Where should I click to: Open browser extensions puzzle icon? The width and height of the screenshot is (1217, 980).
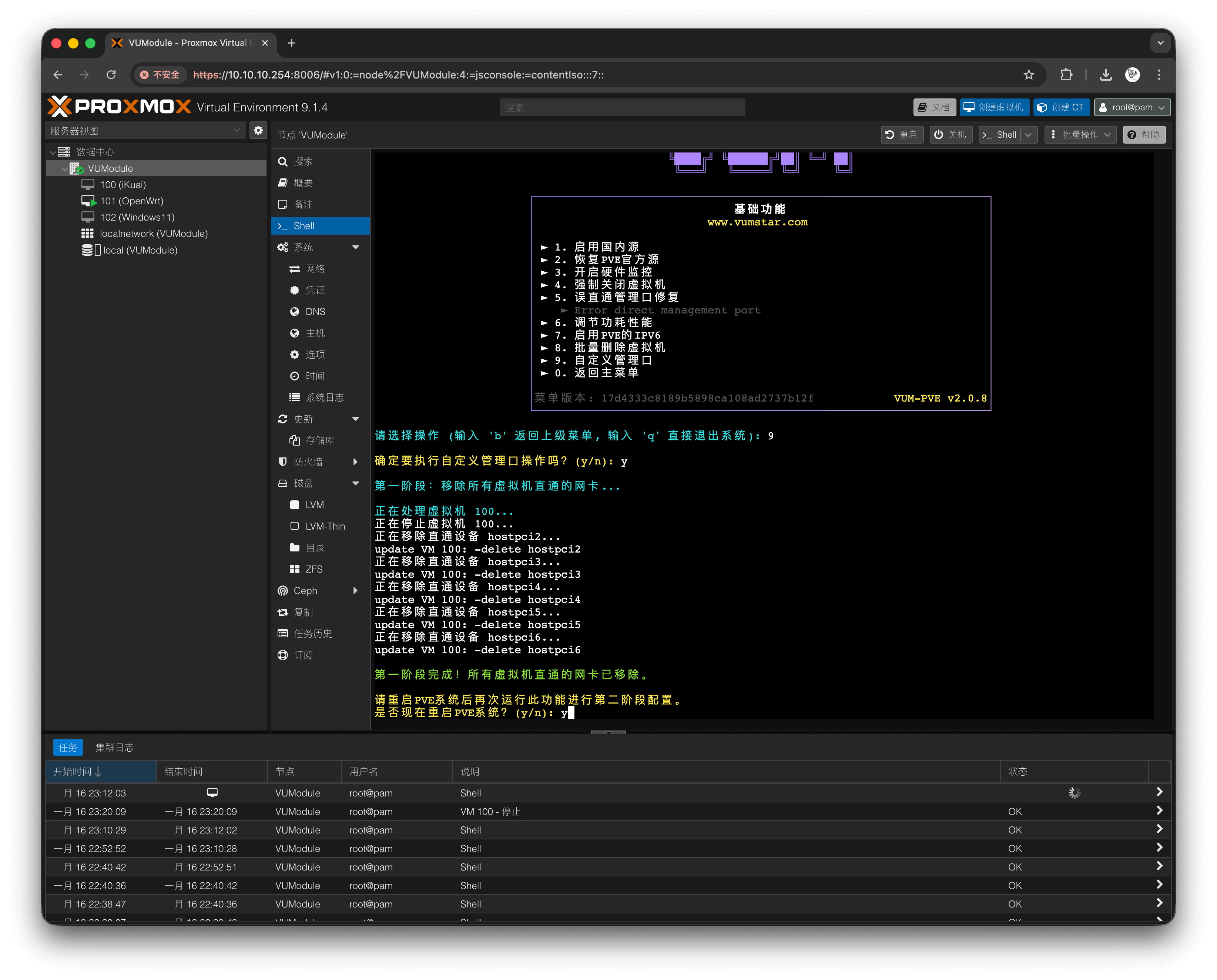(1066, 74)
